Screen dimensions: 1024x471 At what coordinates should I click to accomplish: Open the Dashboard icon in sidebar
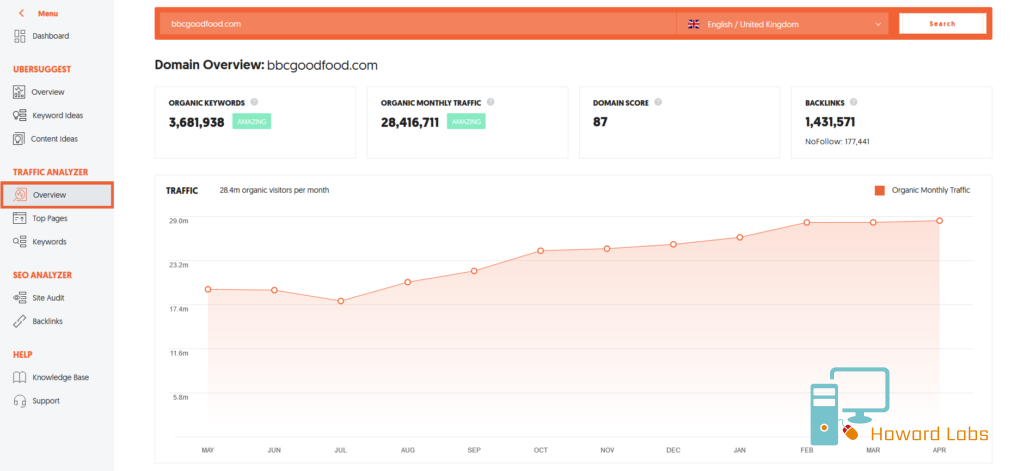tap(20, 36)
